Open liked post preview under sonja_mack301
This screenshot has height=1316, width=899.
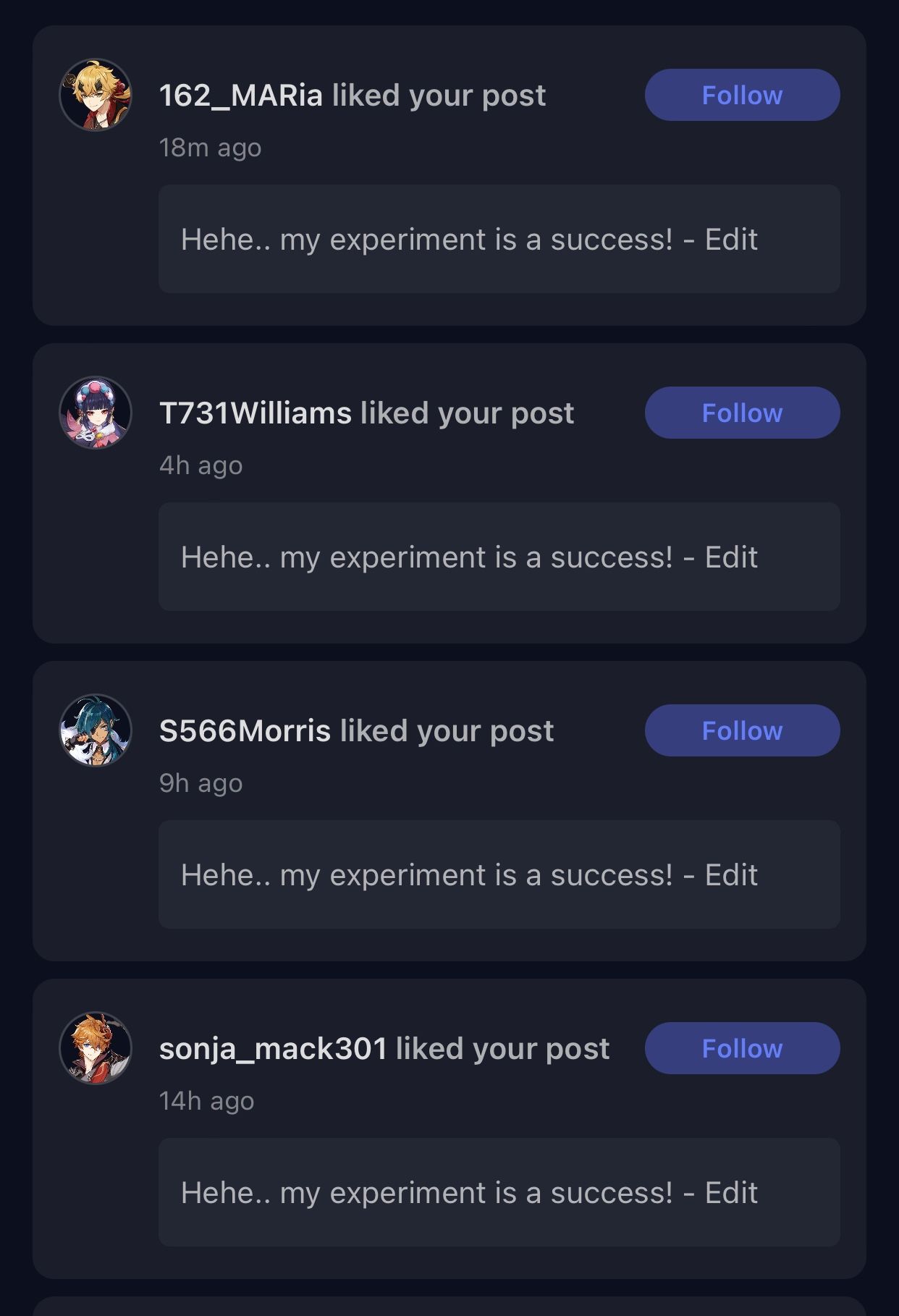[x=499, y=1192]
